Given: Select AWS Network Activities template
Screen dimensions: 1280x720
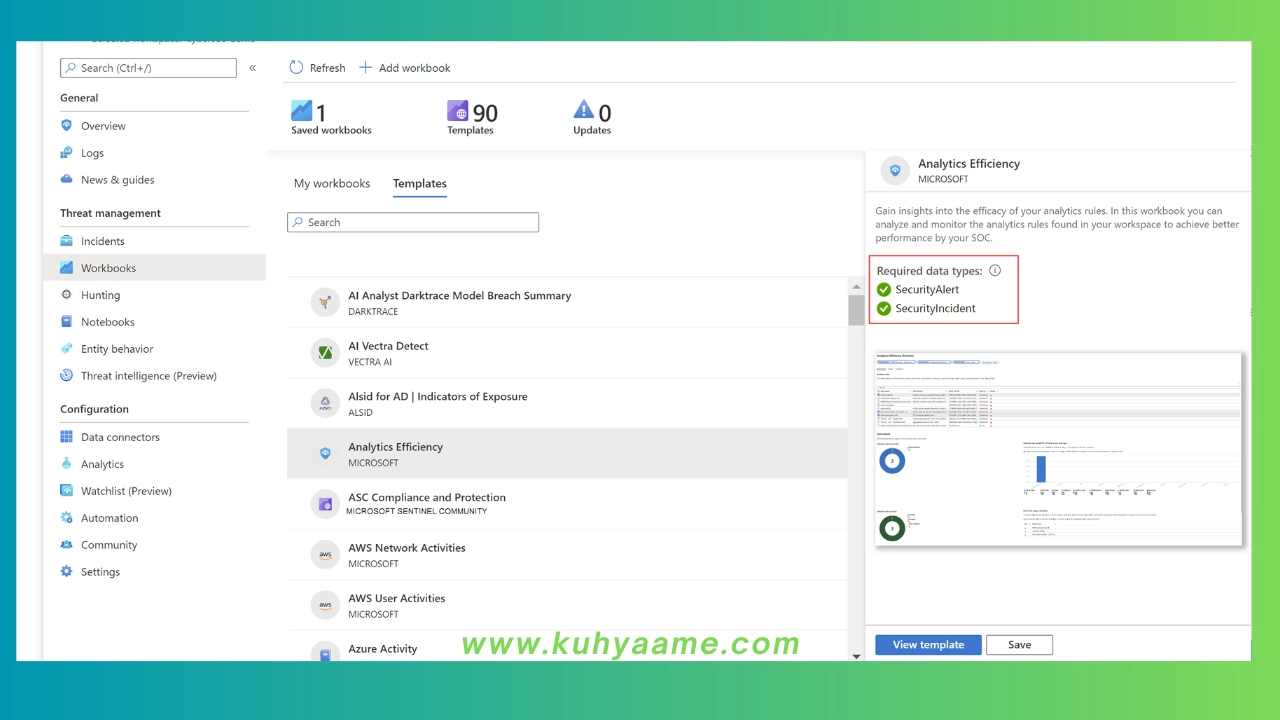Looking at the screenshot, I should coord(567,554).
